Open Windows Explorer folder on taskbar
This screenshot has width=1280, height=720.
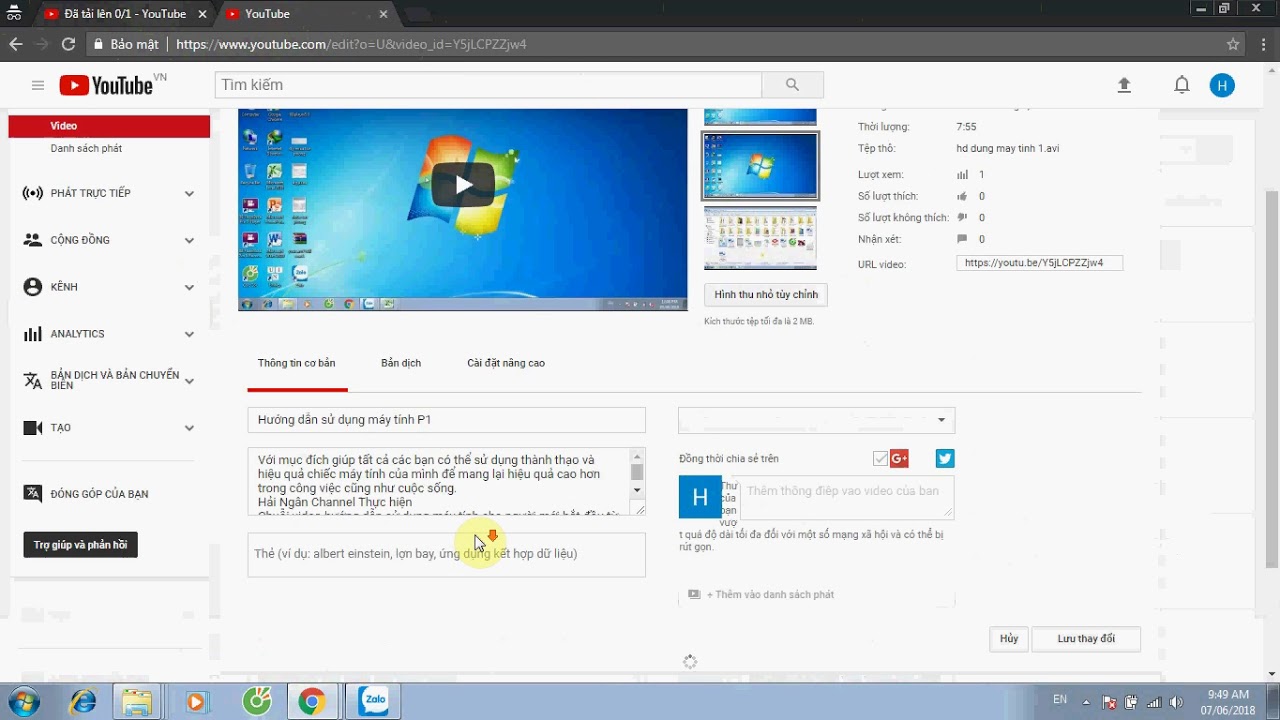pyautogui.click(x=137, y=702)
